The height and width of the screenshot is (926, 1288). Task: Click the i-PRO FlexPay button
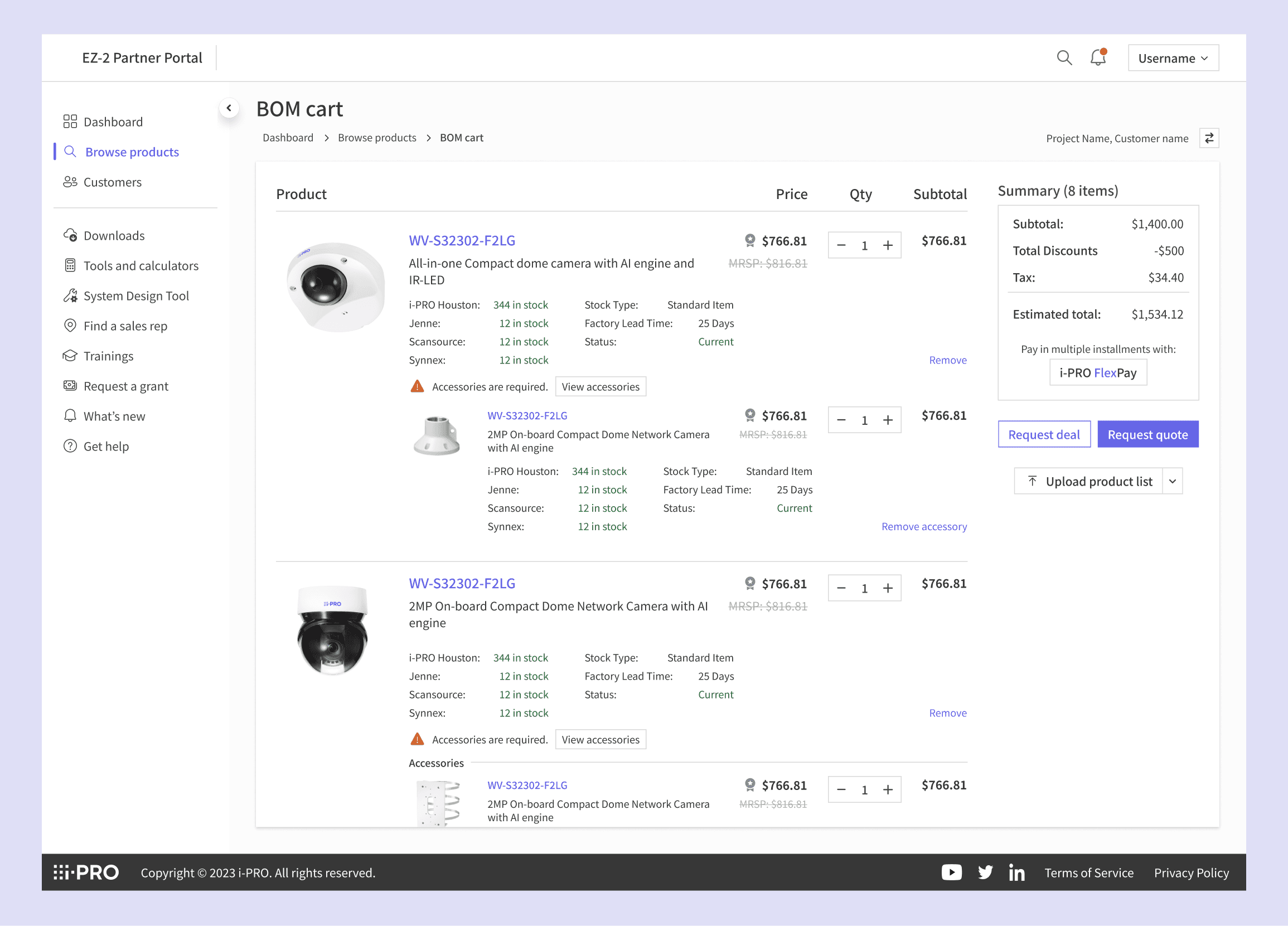1097,372
